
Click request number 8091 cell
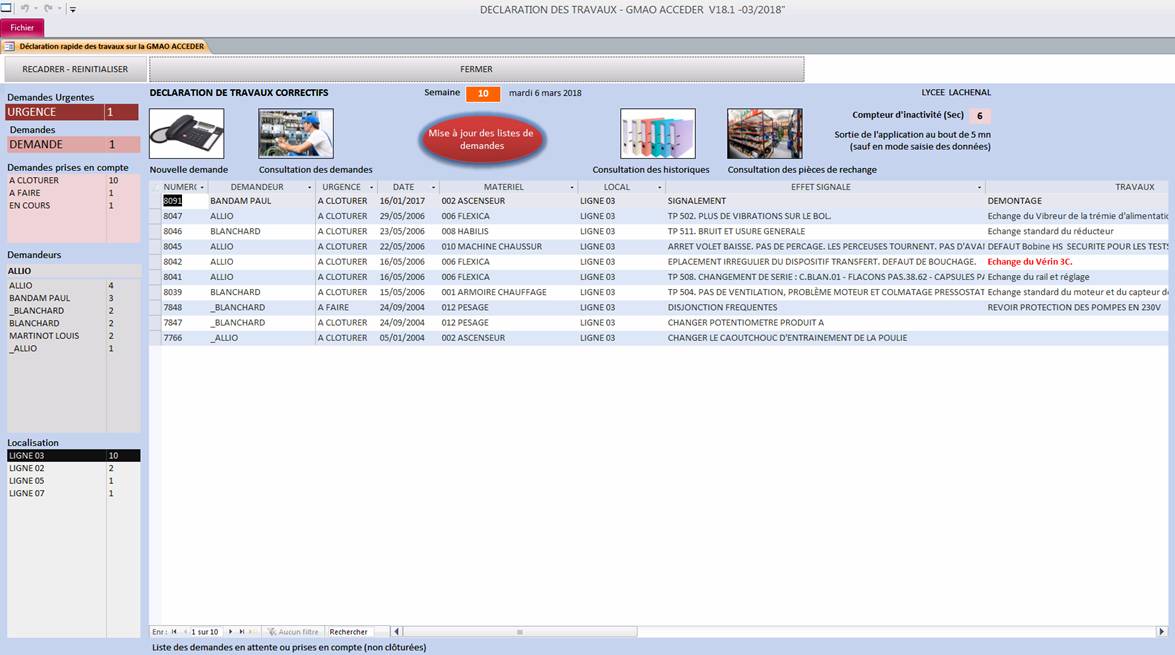pos(184,201)
